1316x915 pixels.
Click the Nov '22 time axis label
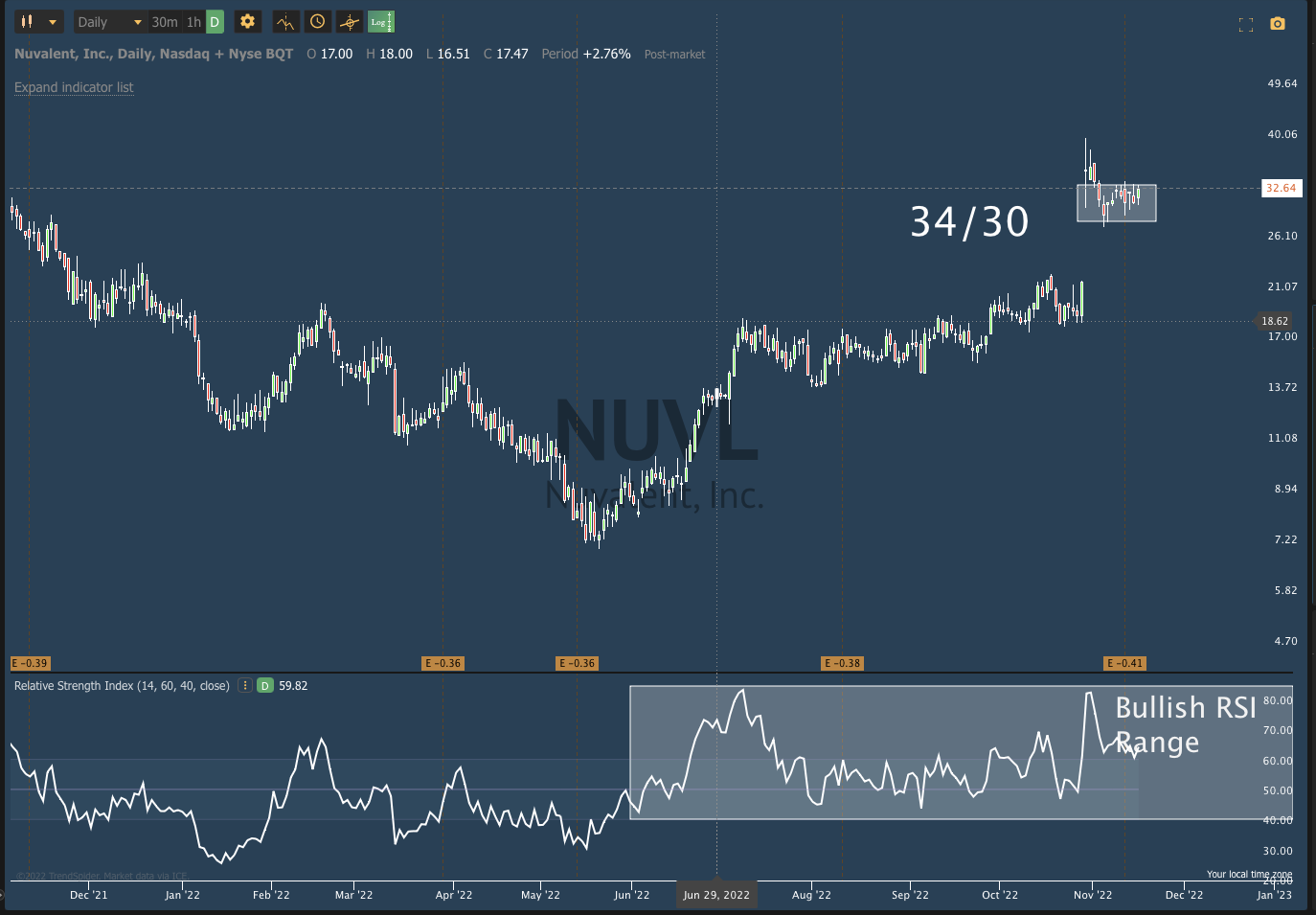pyautogui.click(x=1093, y=895)
